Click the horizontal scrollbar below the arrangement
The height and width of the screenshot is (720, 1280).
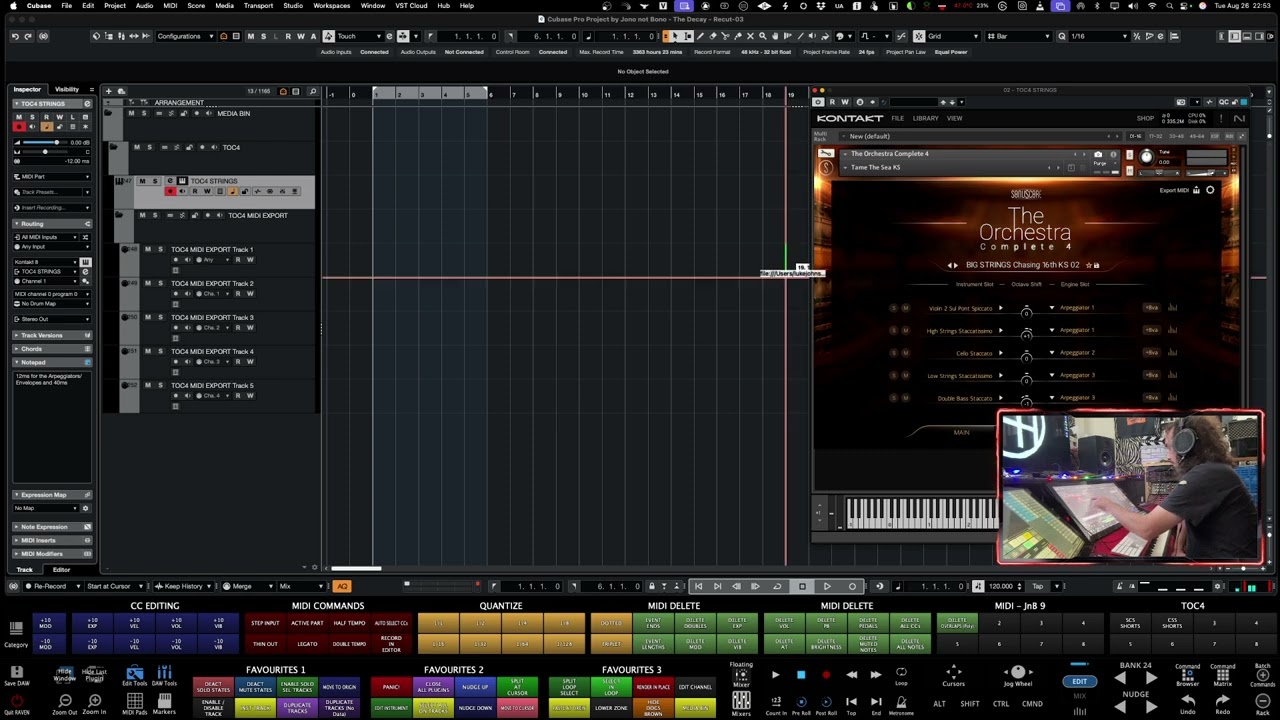pyautogui.click(x=355, y=568)
